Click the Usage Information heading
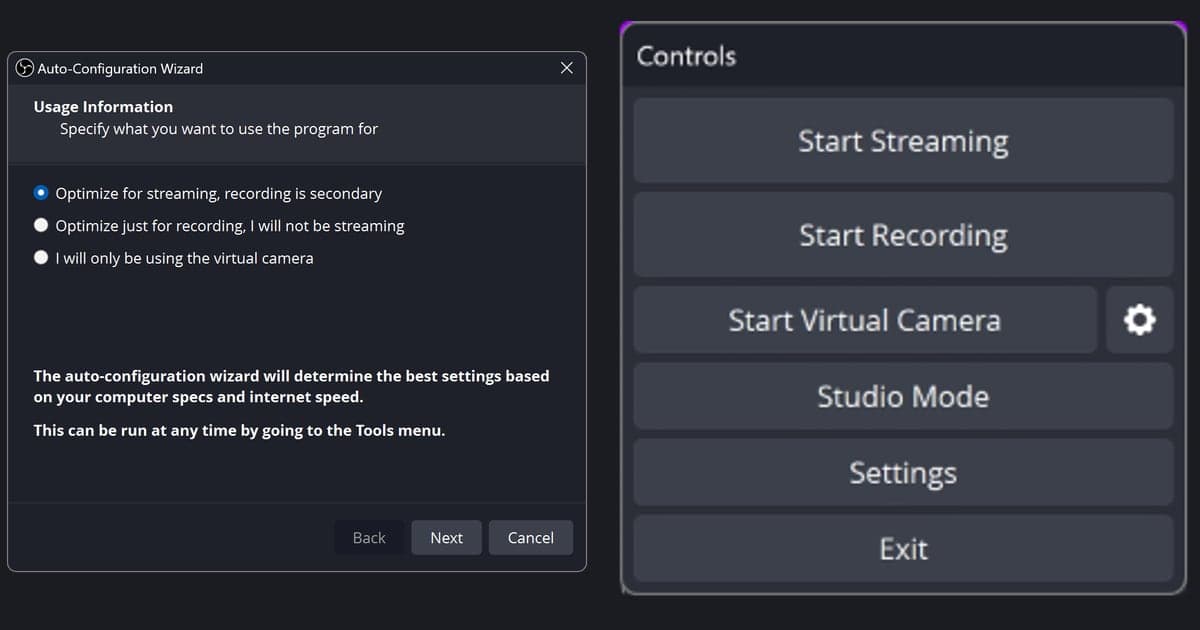Screen dimensions: 1200x630 [x=103, y=106]
